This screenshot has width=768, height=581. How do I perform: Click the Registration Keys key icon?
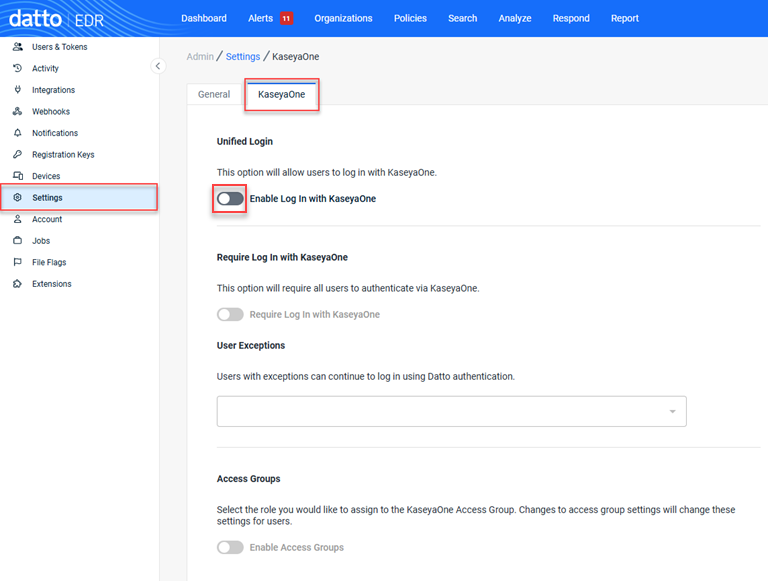coord(18,155)
